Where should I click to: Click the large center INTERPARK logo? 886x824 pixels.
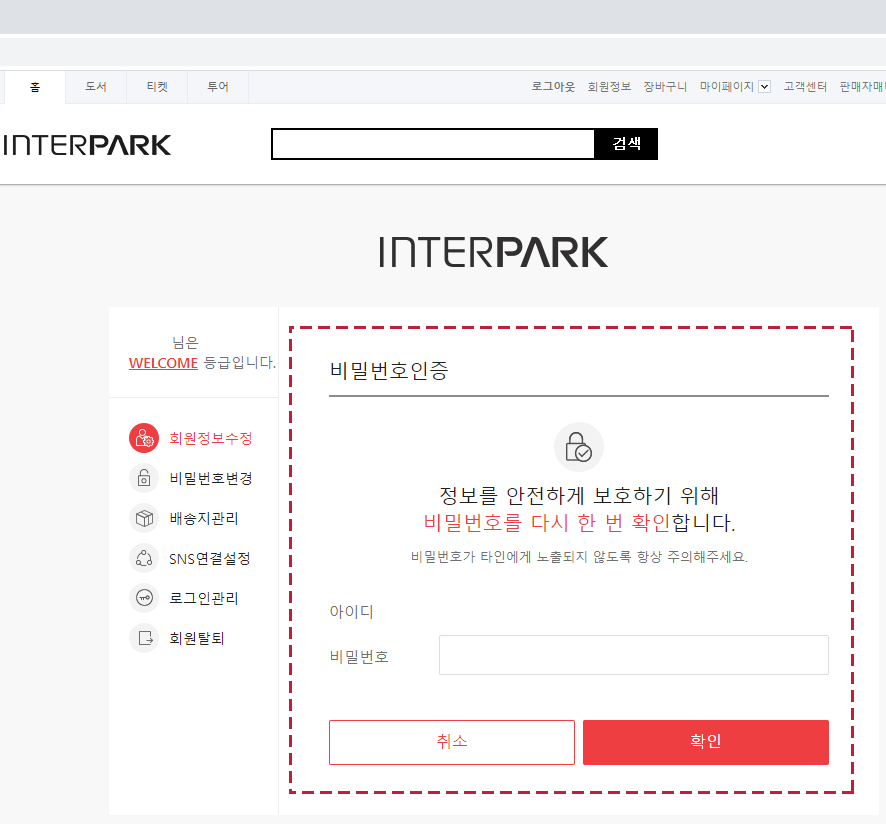[493, 252]
